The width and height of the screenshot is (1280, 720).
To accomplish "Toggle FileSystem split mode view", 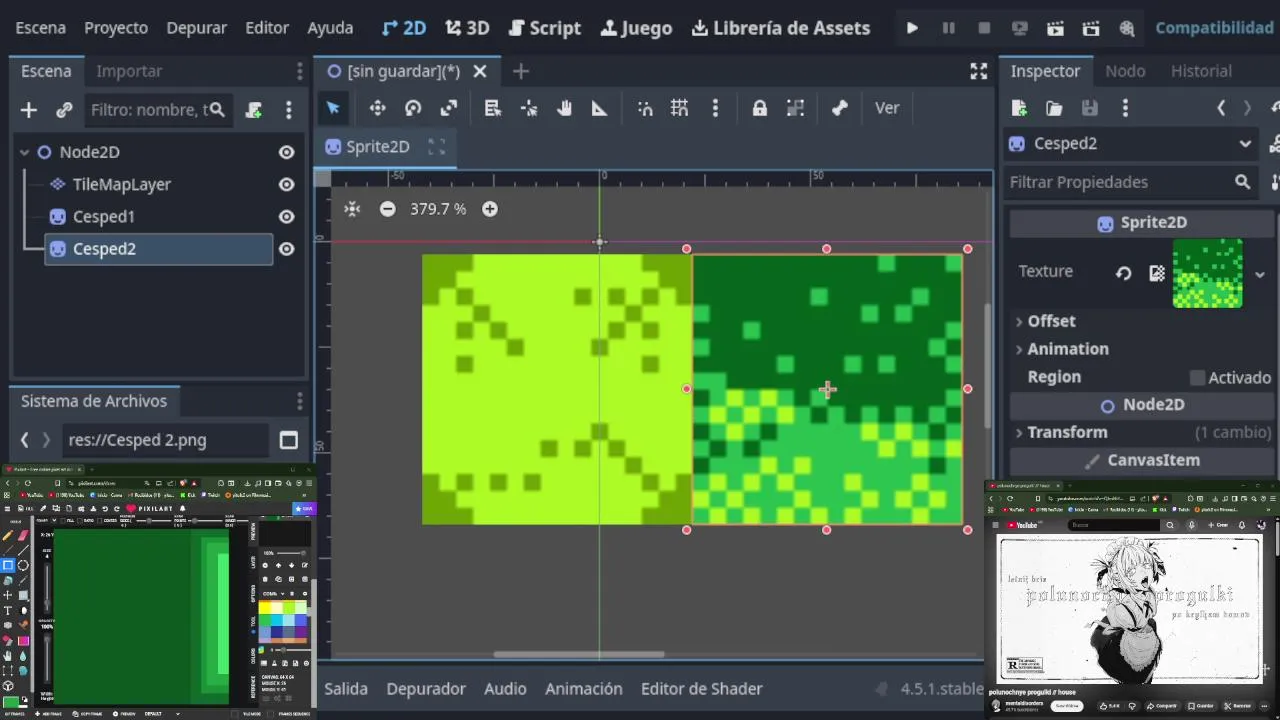I will (289, 440).
